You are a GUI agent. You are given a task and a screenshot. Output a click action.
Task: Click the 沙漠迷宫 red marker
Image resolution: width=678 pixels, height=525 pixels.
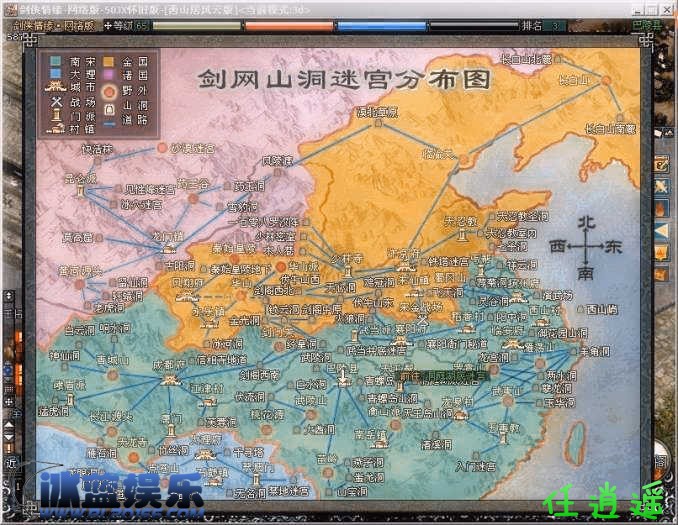pos(162,148)
